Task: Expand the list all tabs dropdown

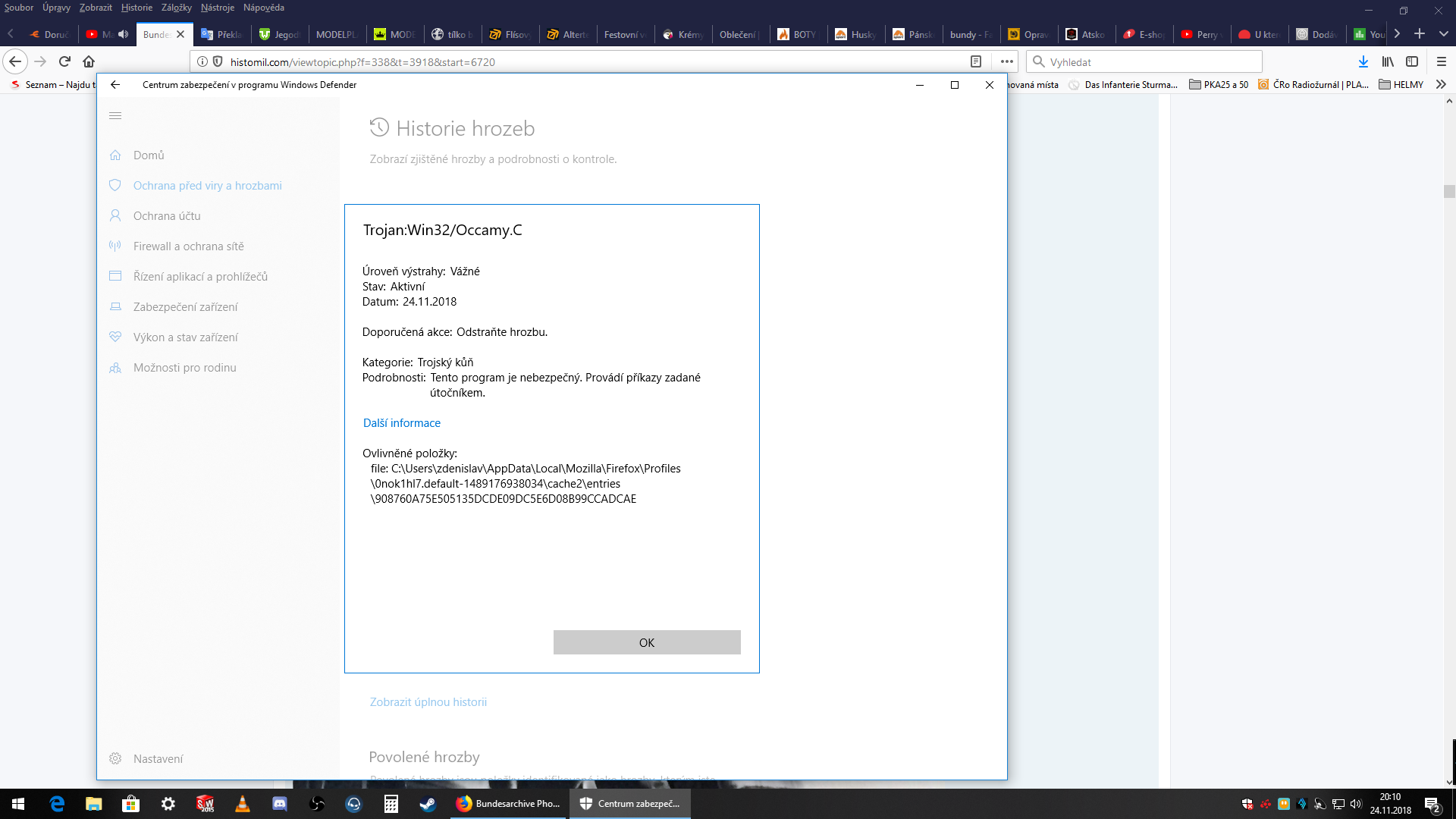Action: coord(1443,34)
